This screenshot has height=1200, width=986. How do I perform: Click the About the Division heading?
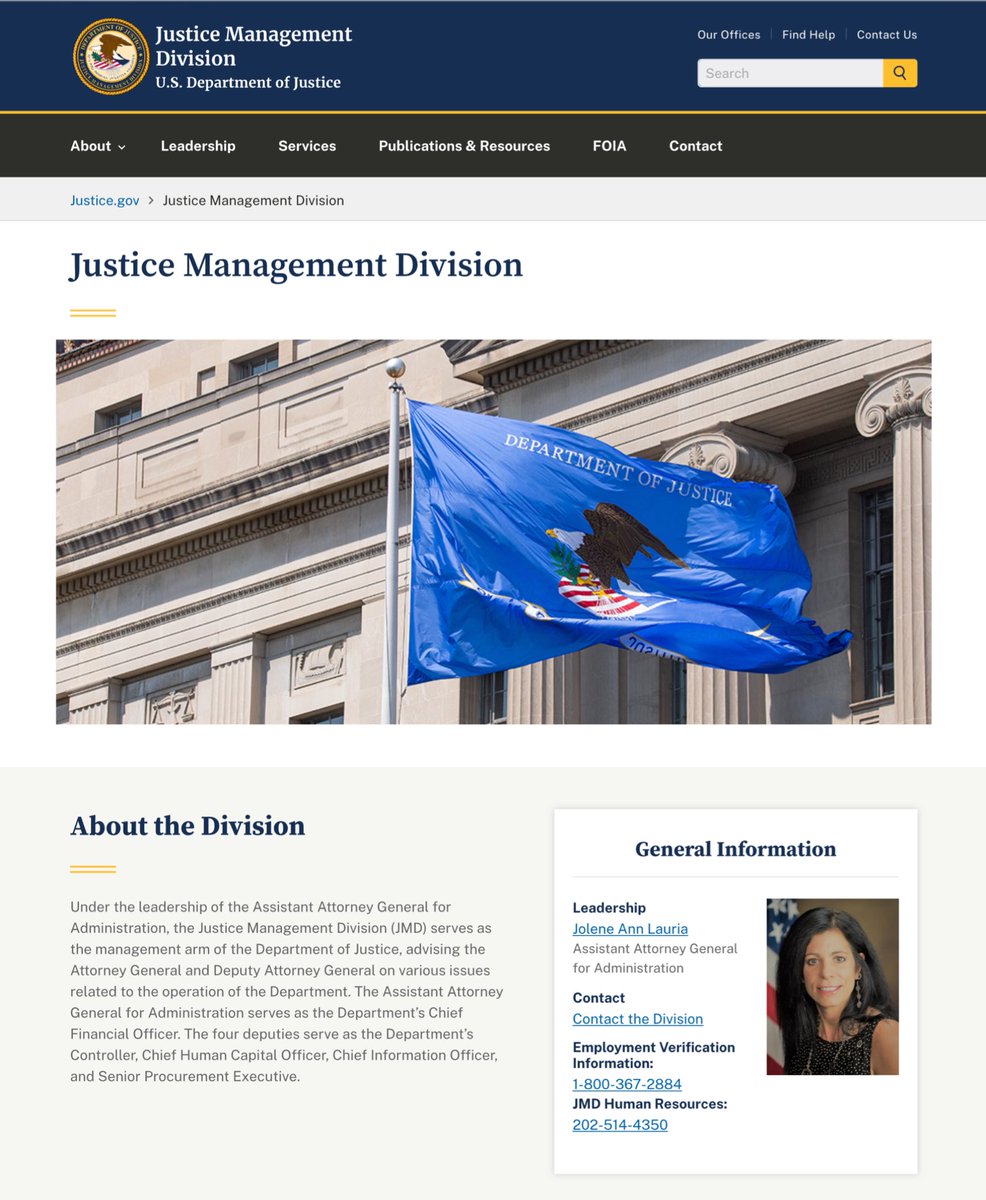(187, 826)
